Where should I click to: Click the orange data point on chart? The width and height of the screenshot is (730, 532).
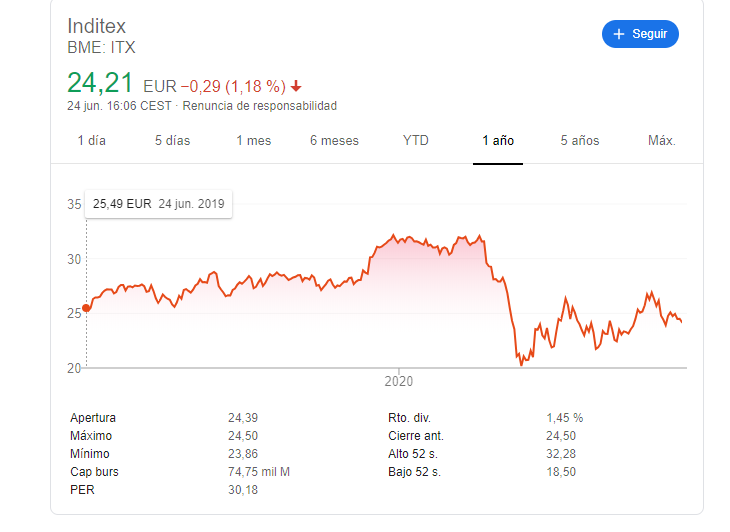click(x=86, y=308)
